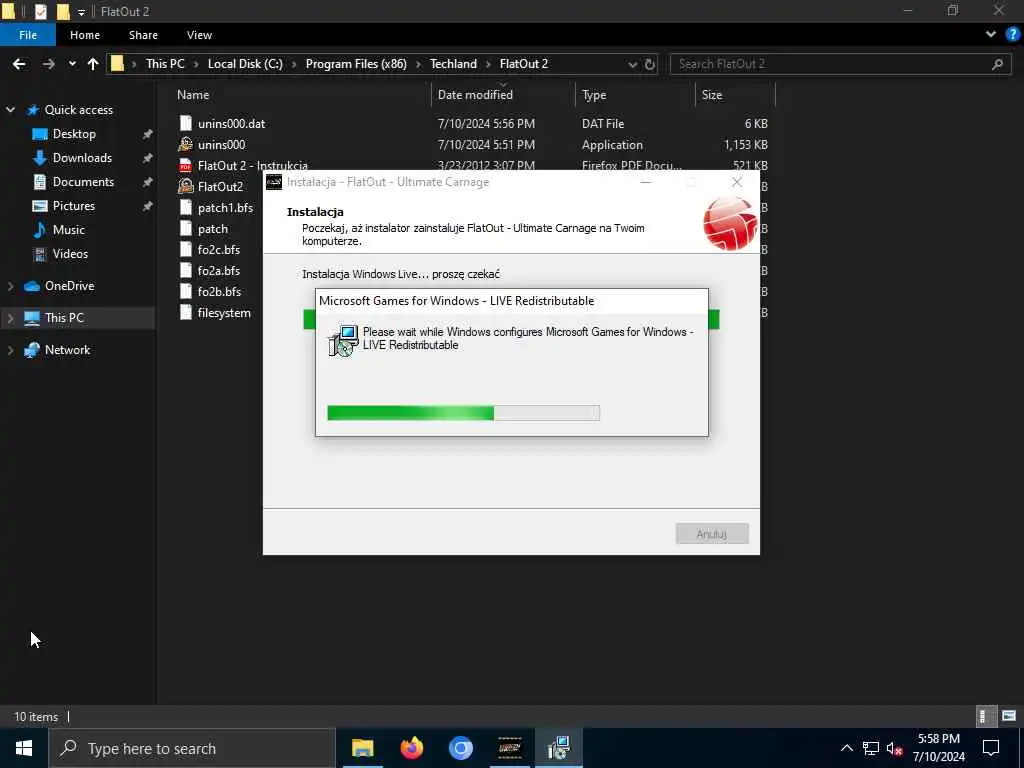This screenshot has height=768, width=1024.
Task: Select the fo2b.bfs file
Action: tap(219, 291)
